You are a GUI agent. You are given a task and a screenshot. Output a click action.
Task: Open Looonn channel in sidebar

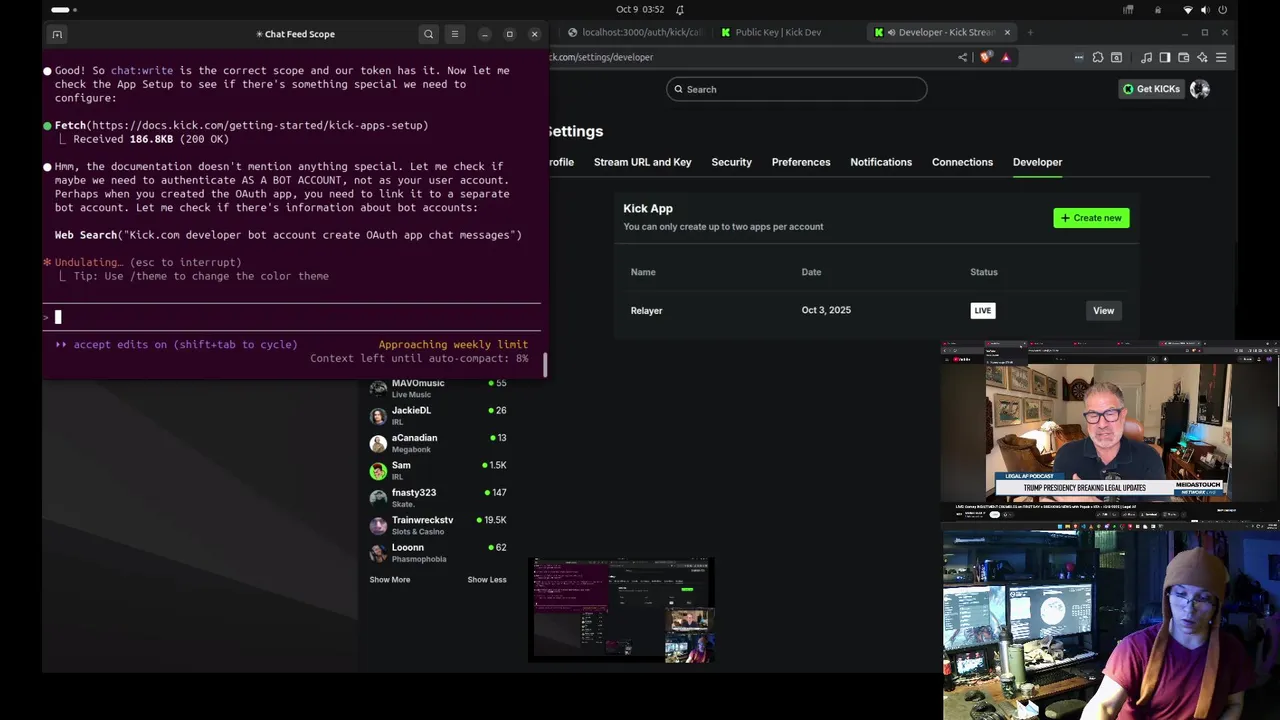coord(438,552)
